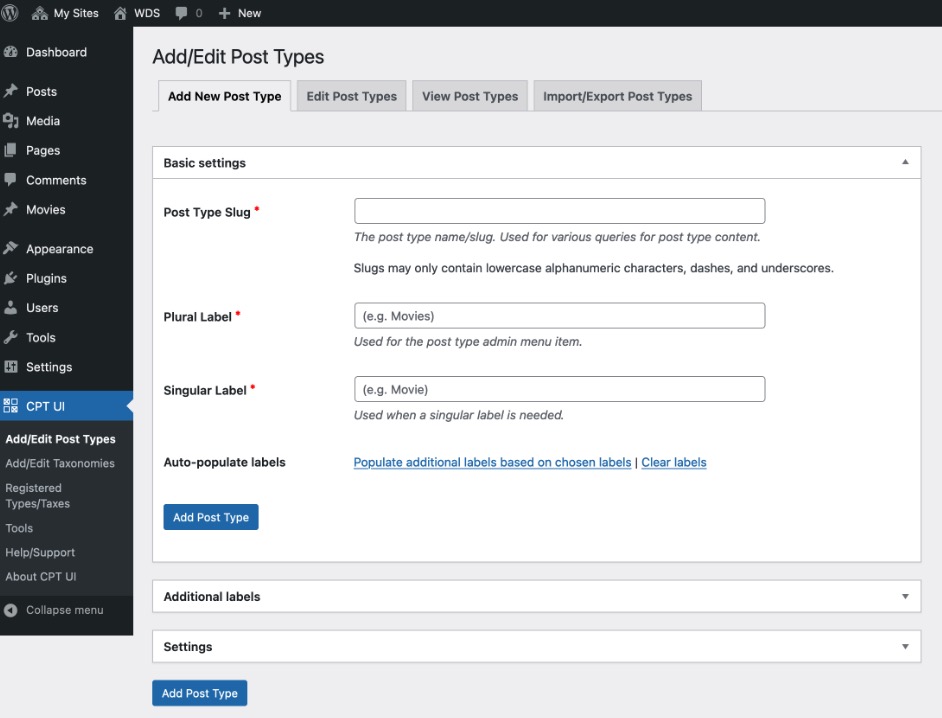Click the plus New icon

coord(224,13)
